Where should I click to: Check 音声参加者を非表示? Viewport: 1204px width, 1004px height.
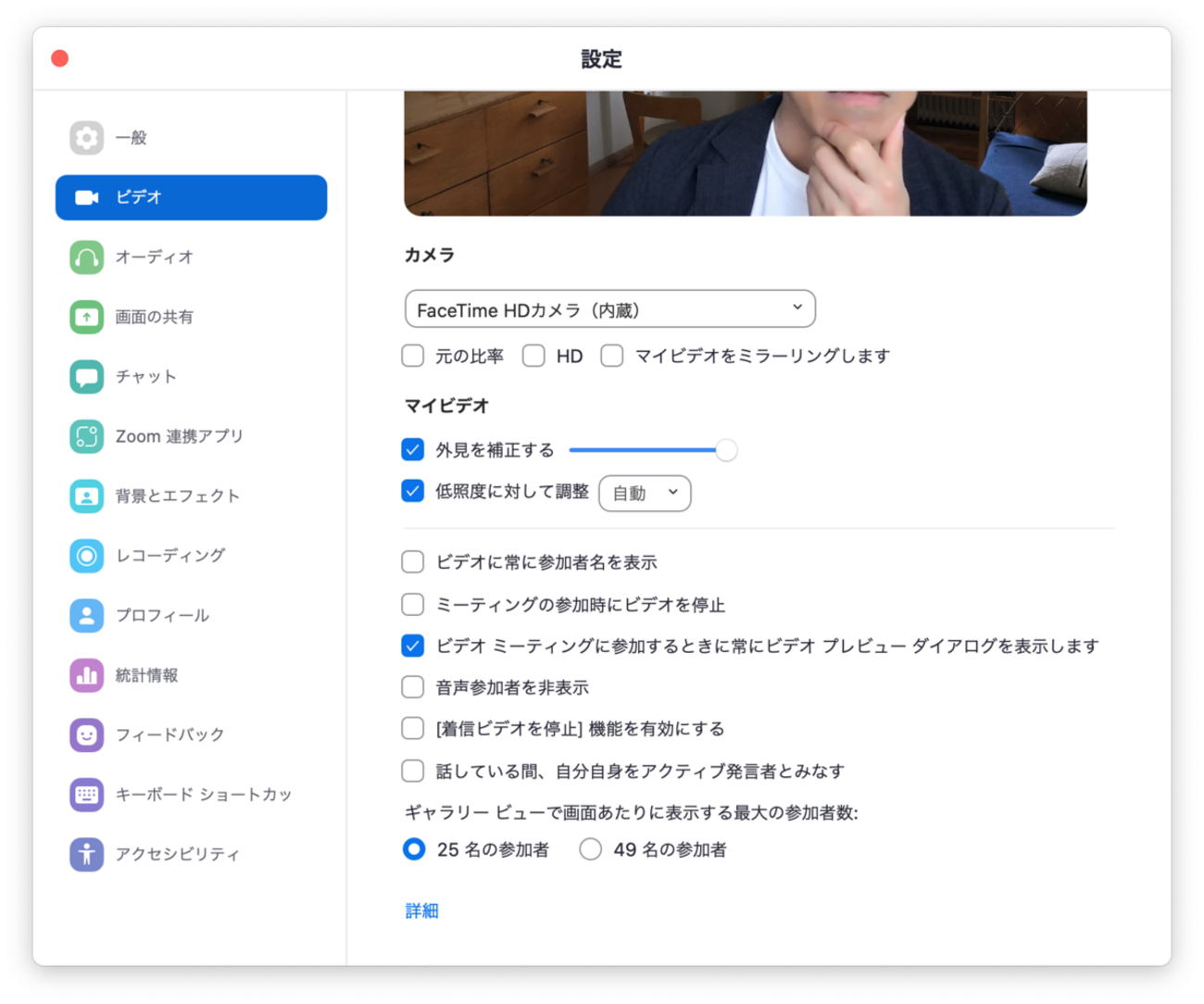(x=413, y=687)
